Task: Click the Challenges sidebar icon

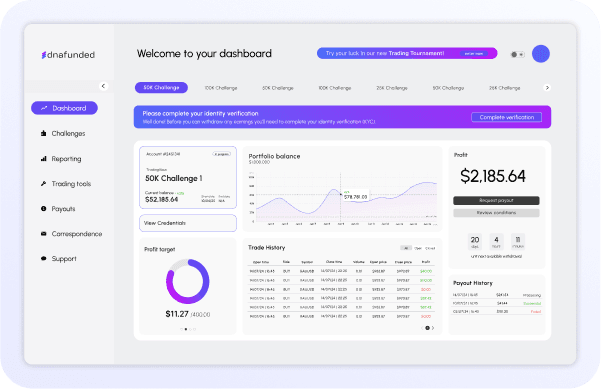Action: (43, 133)
